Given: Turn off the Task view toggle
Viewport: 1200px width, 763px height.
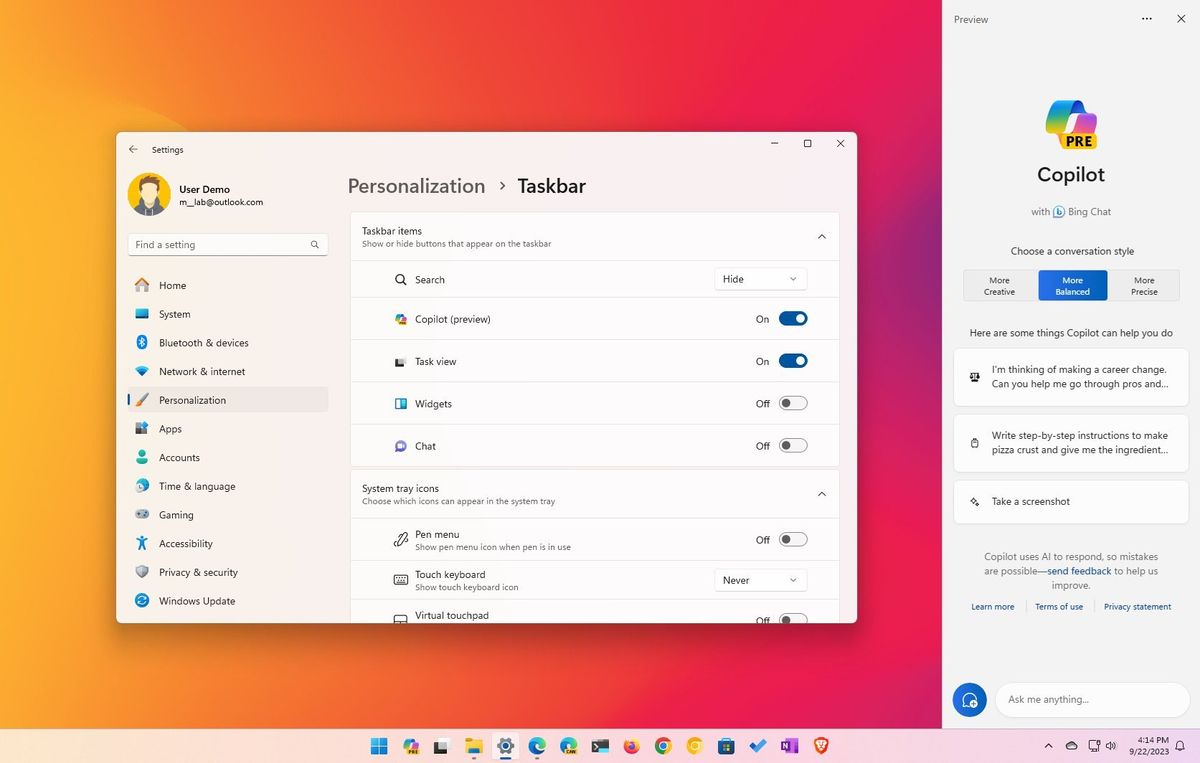Looking at the screenshot, I should 793,361.
